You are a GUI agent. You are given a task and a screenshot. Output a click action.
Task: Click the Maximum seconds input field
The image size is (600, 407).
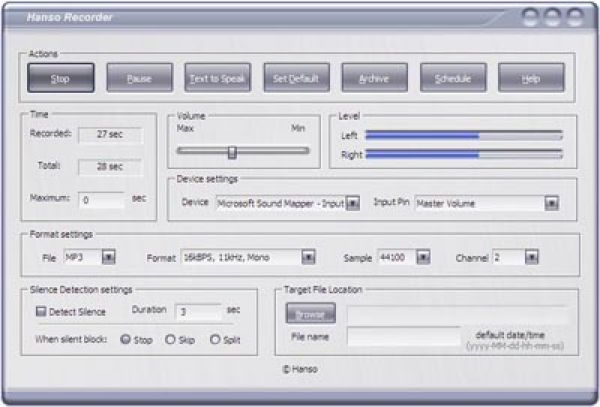click(102, 200)
